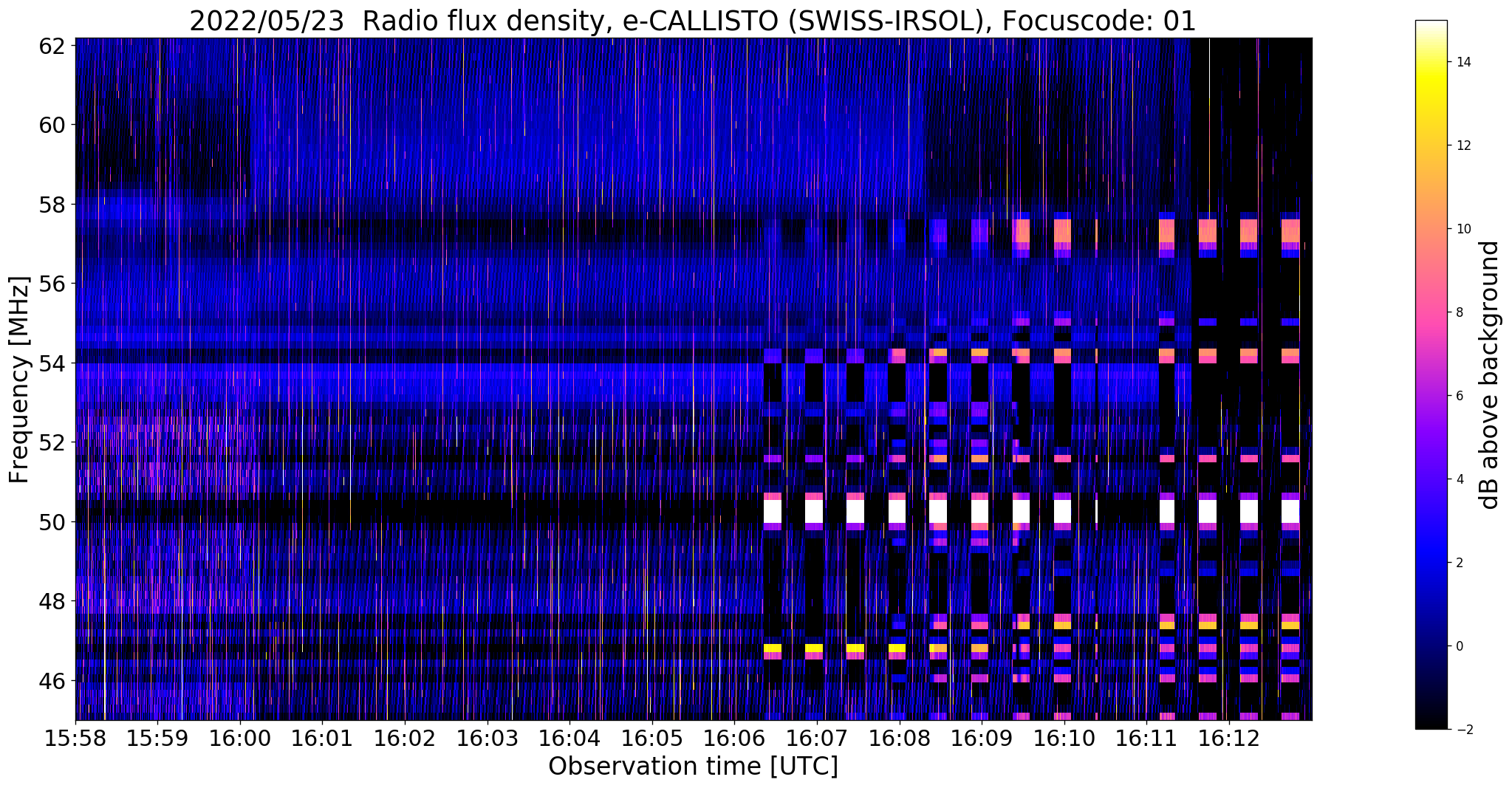Click the 'dB above background' colorbar label
This screenshot has width=1512, height=788.
coord(1490,374)
